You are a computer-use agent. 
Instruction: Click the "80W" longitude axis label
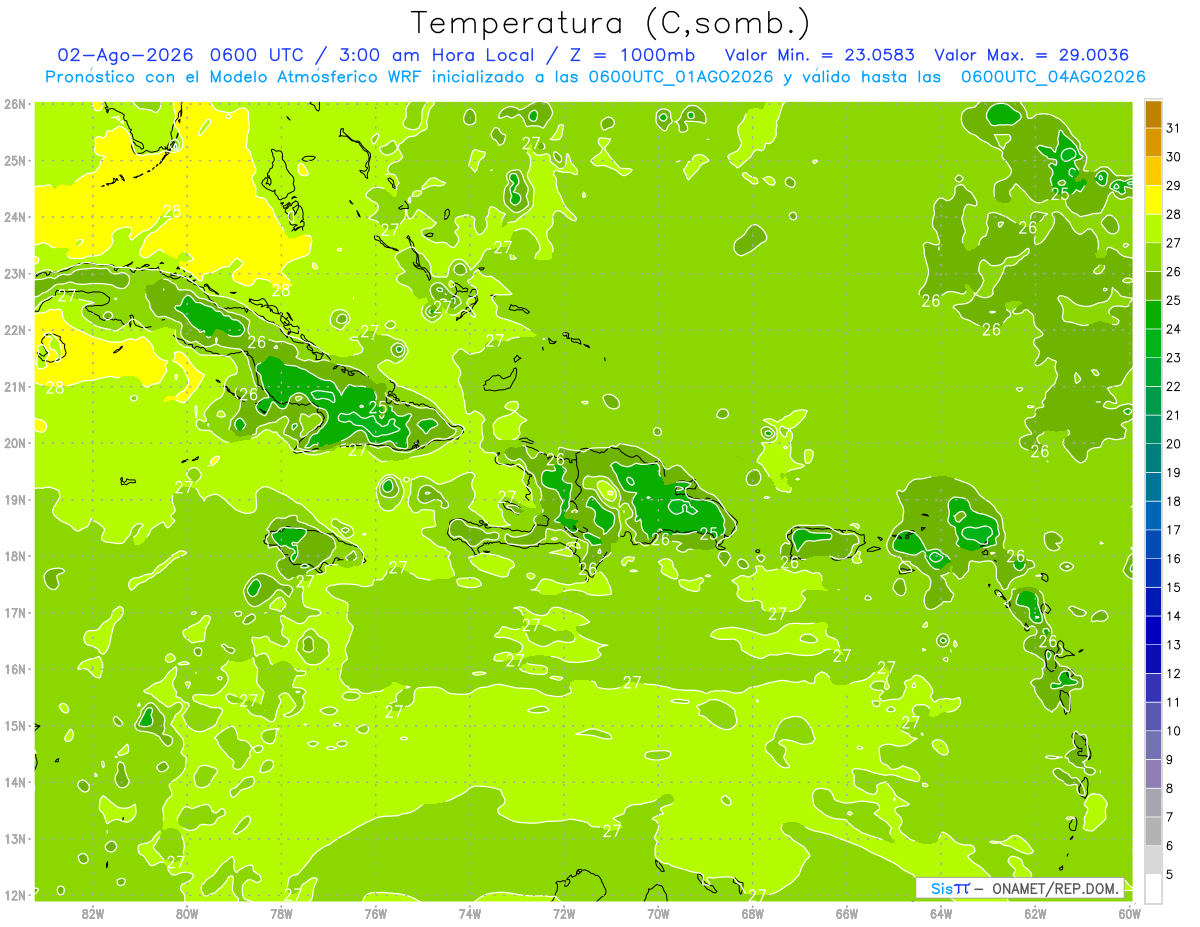coord(187,913)
